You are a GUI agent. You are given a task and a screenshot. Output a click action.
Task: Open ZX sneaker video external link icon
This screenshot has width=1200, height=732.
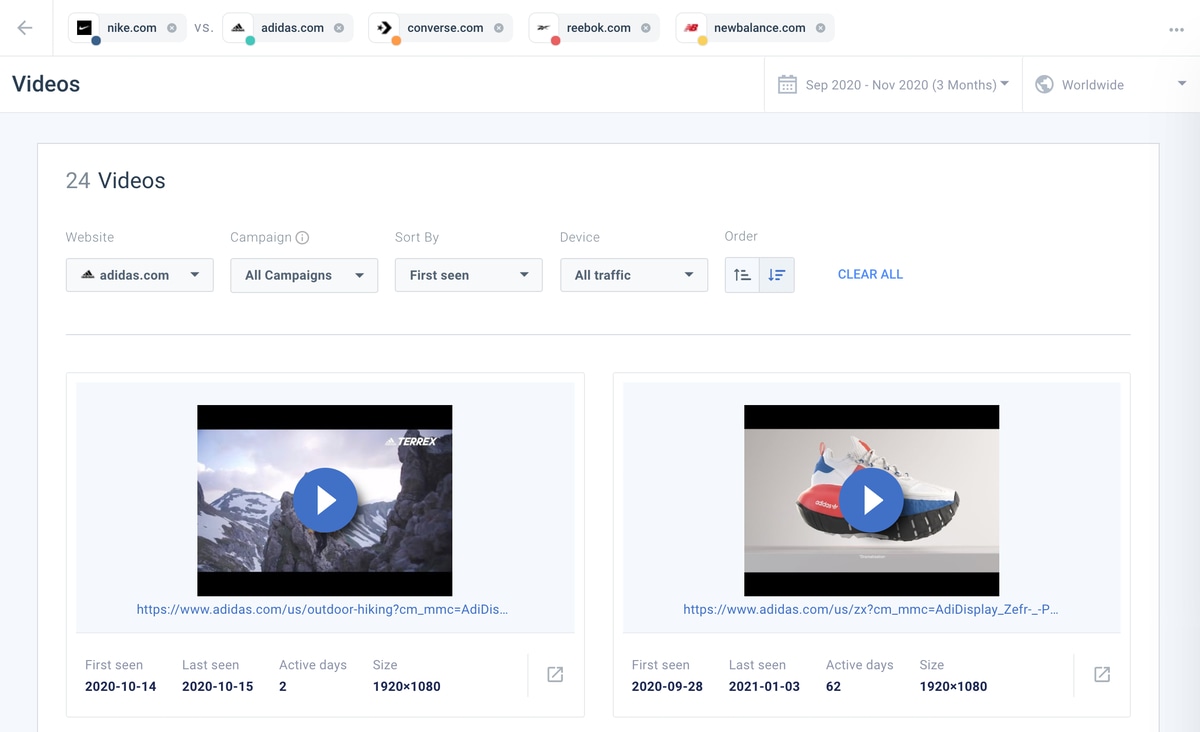1102,674
